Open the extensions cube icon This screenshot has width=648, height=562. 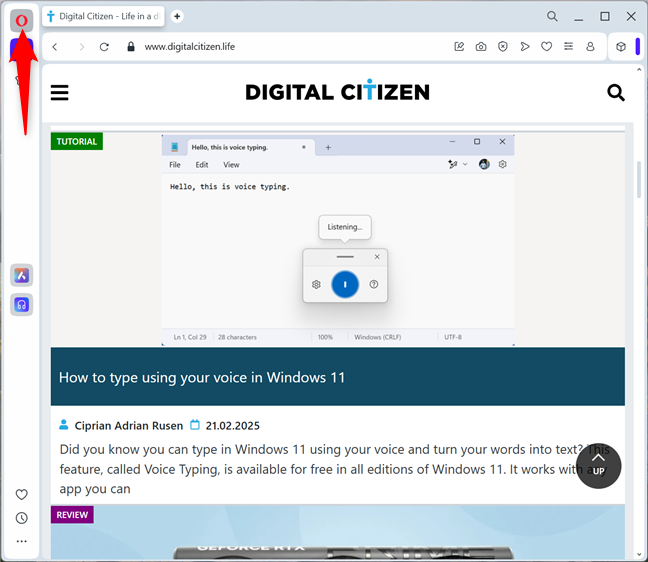coord(621,47)
